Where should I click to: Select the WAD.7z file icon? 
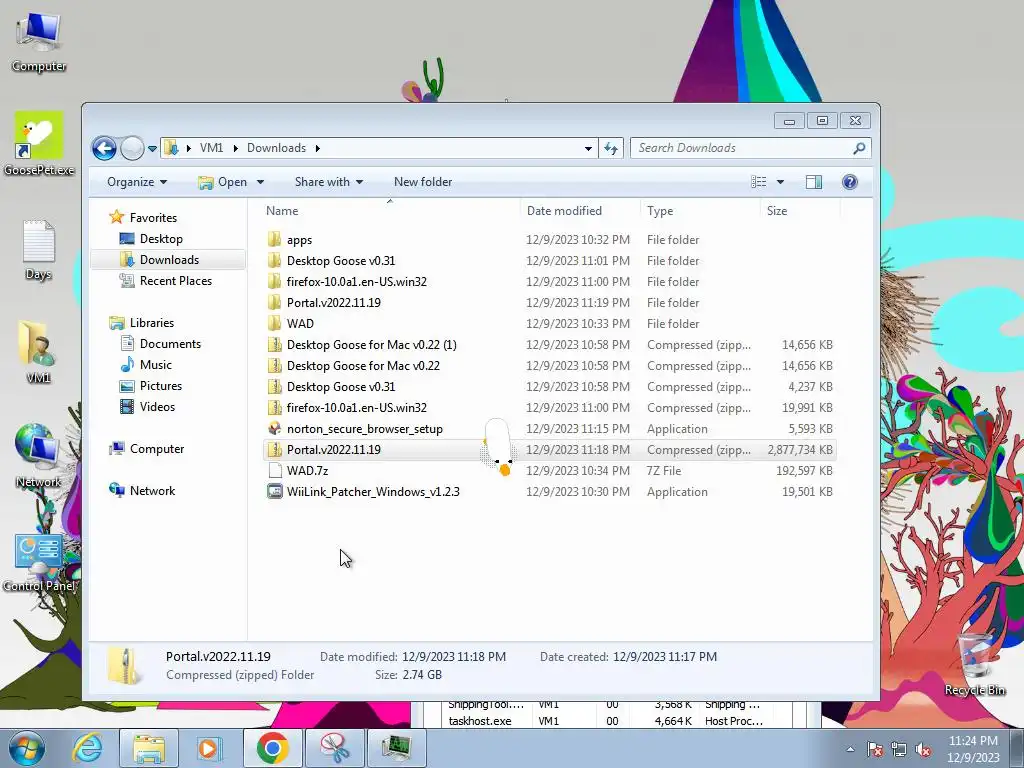coord(274,470)
